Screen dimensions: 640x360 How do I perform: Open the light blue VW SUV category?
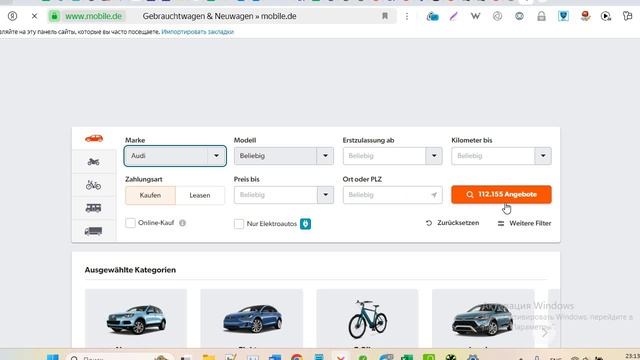[x=136, y=319]
